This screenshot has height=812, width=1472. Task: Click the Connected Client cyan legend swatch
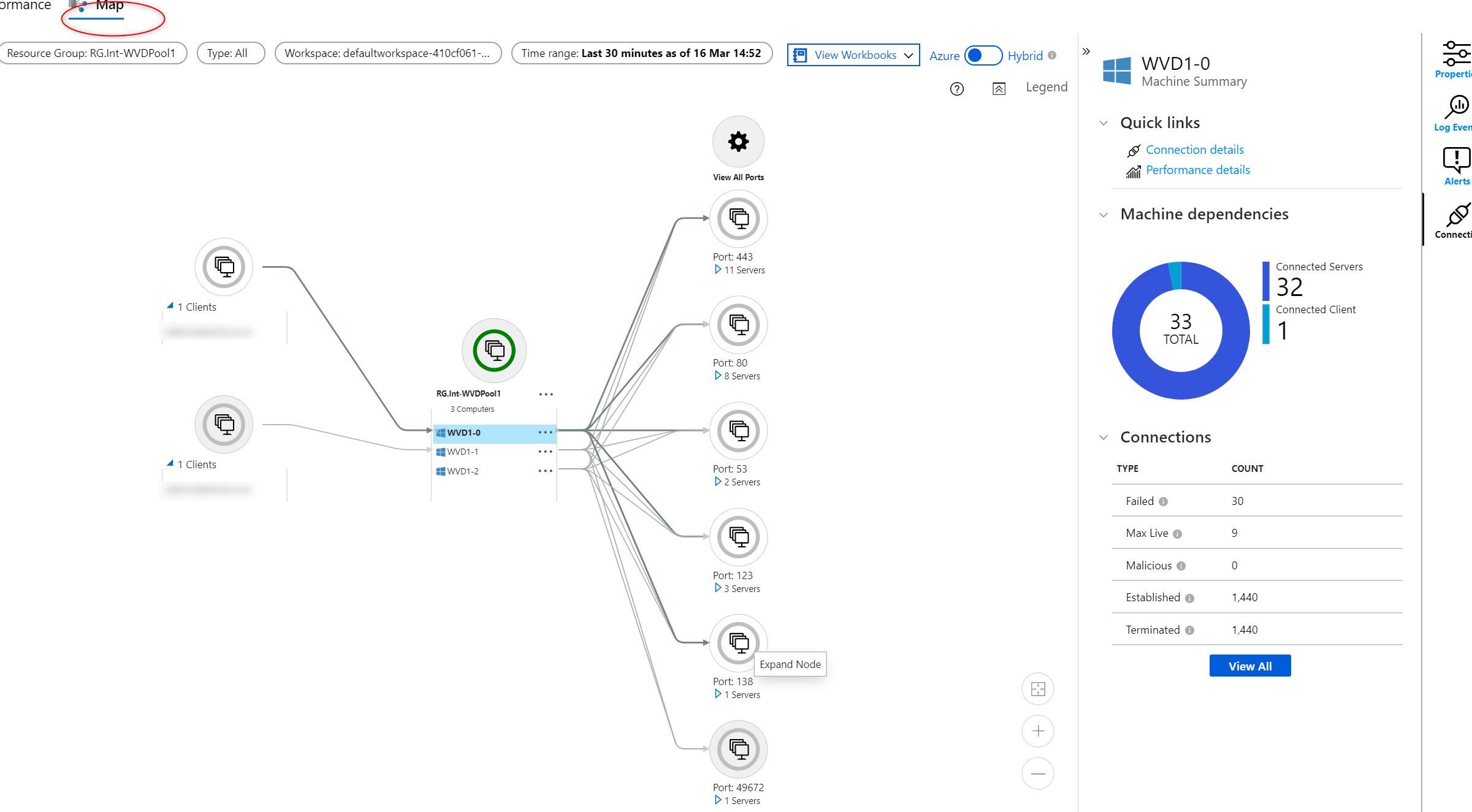point(1265,324)
